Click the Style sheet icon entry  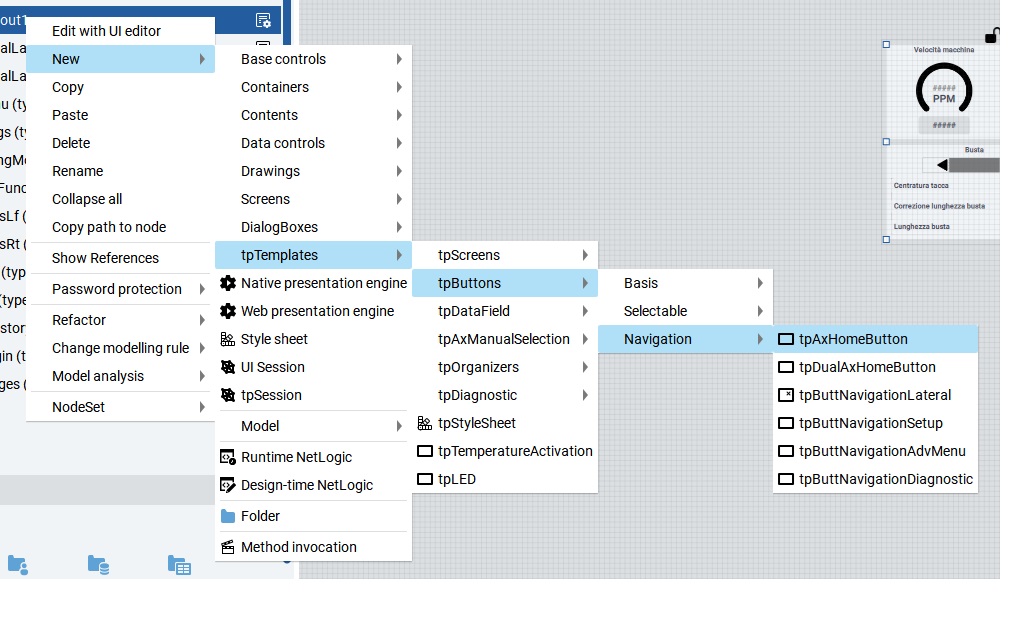[228, 339]
